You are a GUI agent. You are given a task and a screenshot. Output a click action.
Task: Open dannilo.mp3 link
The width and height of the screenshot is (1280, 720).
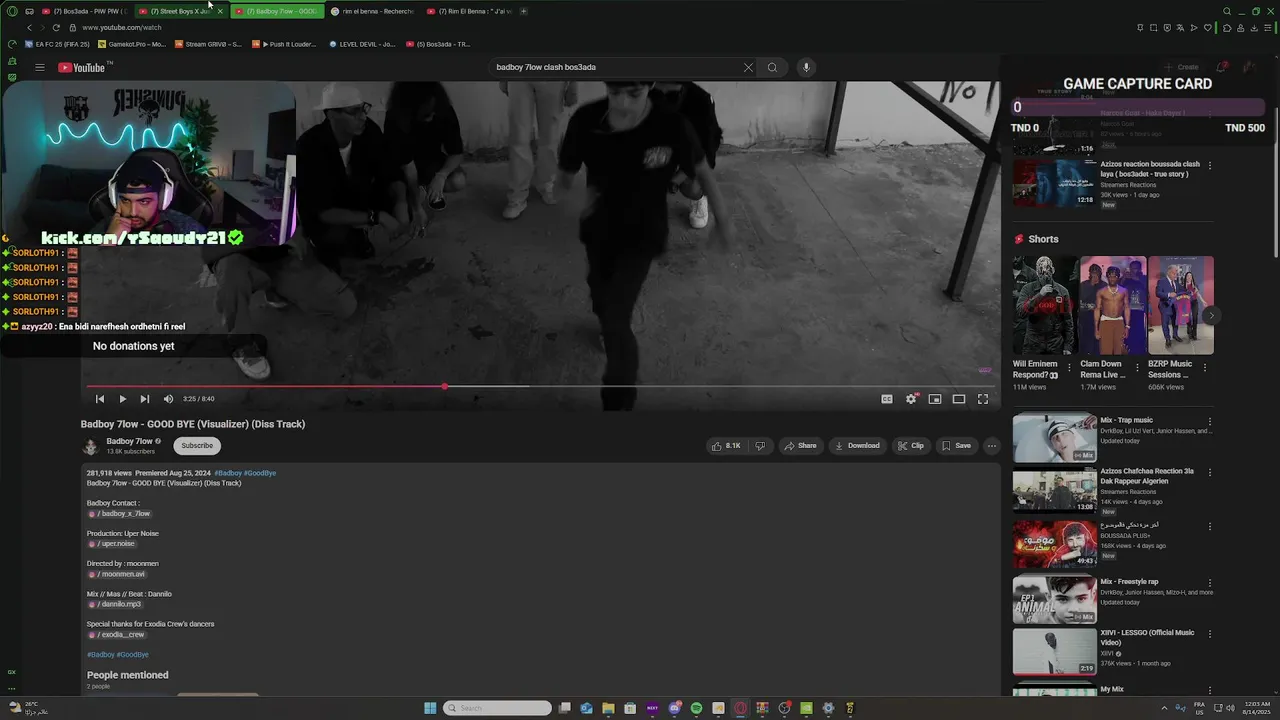(116, 604)
